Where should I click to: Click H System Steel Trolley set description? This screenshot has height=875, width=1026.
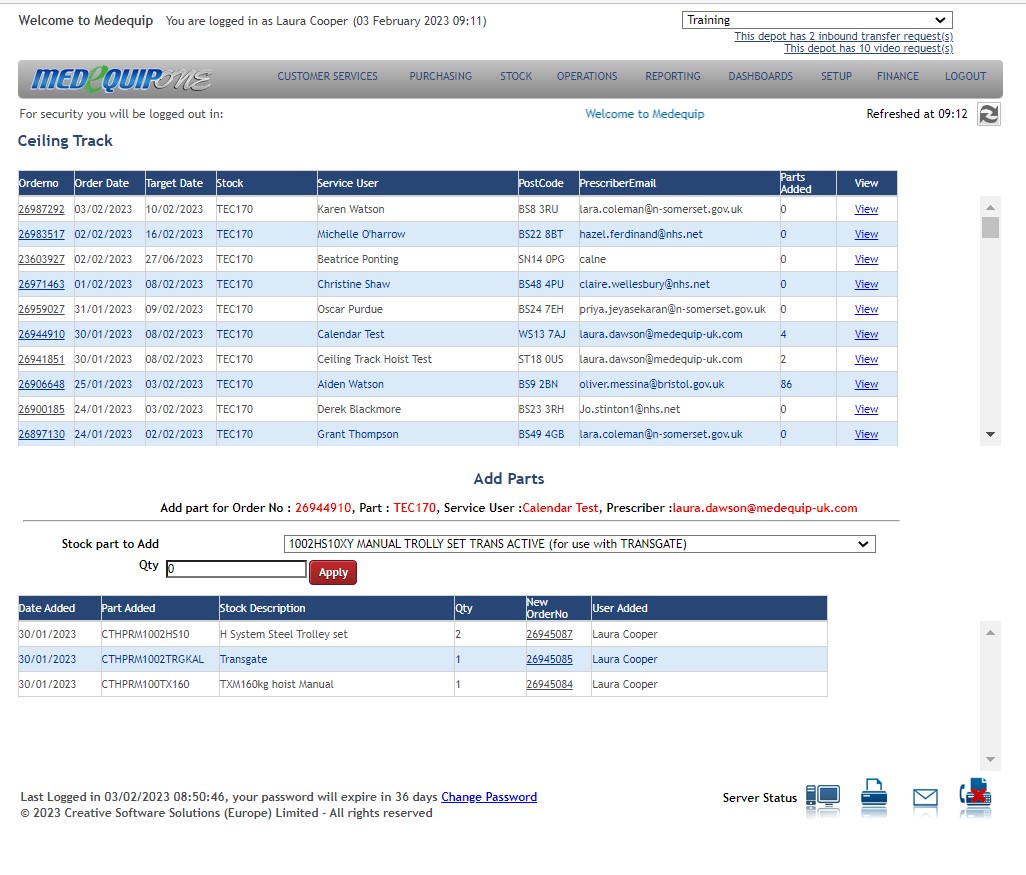point(284,634)
